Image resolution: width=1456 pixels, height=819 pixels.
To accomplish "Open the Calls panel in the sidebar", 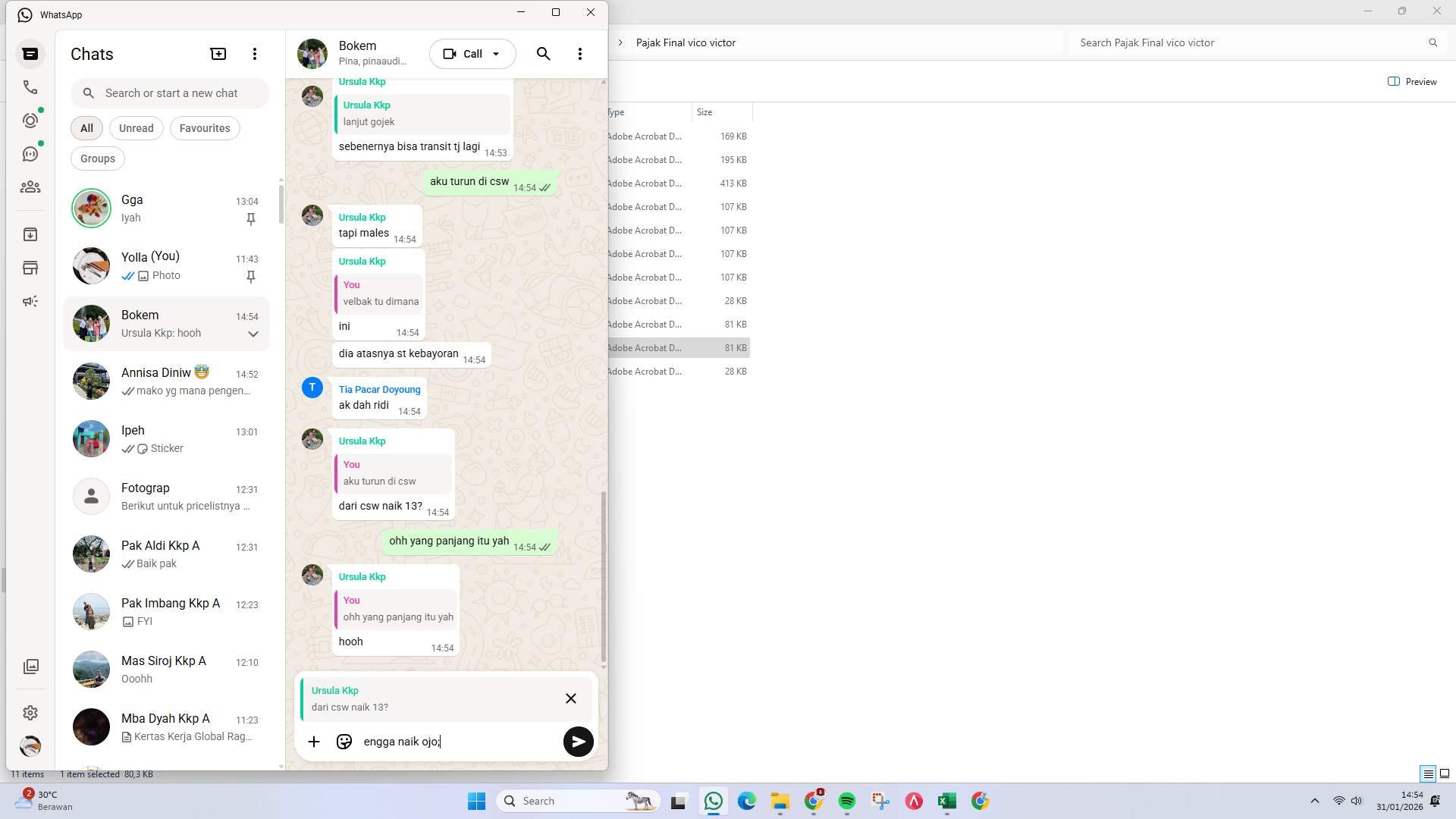I will click(30, 87).
